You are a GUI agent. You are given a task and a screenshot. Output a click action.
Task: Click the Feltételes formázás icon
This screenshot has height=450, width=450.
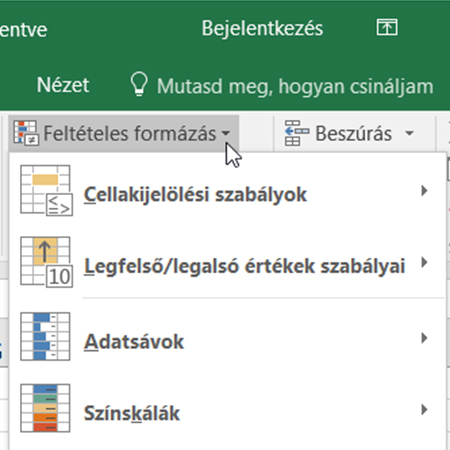pos(26,133)
